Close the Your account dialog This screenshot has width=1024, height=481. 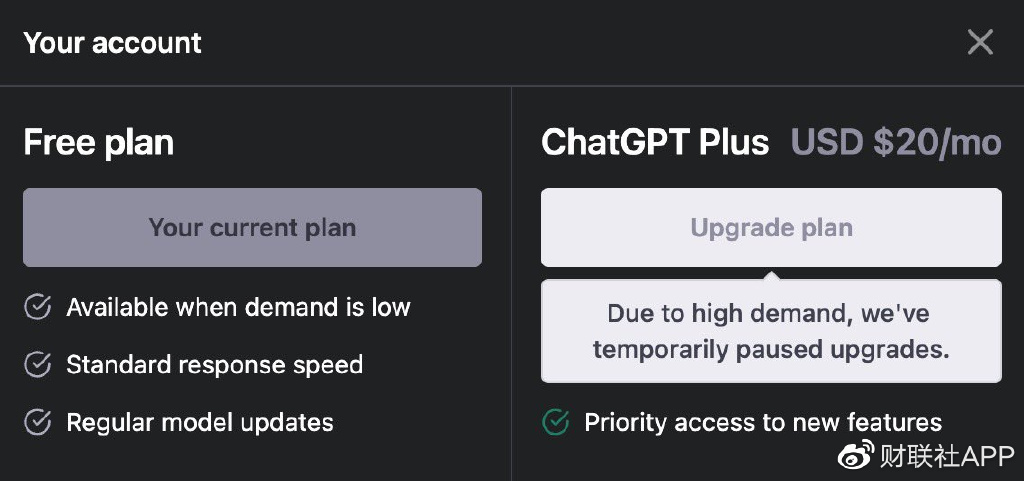[x=980, y=42]
